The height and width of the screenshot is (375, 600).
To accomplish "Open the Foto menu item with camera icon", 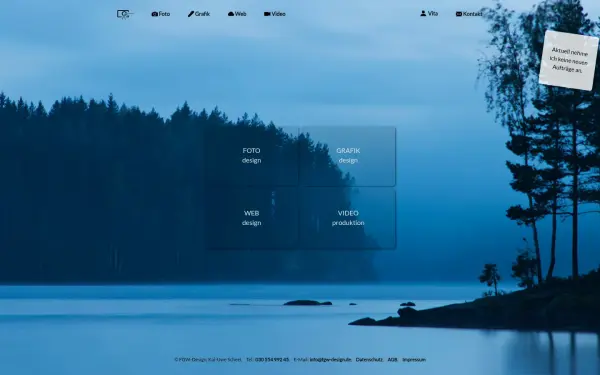I will [x=161, y=14].
